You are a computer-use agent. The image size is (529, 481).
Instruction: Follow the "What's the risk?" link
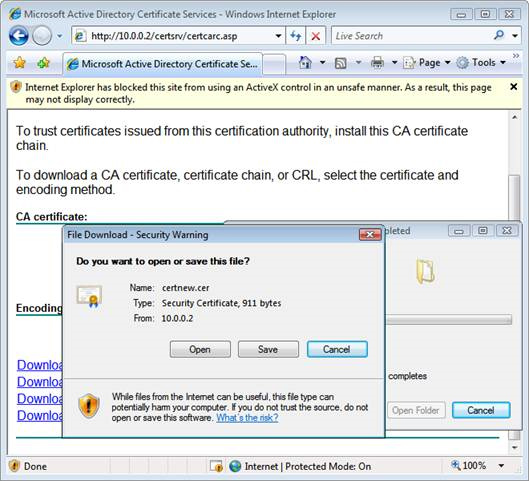click(x=247, y=418)
